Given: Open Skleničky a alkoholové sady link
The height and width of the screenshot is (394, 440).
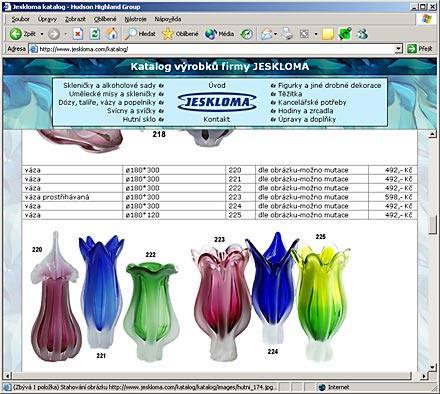Looking at the screenshot, I should click(110, 85).
